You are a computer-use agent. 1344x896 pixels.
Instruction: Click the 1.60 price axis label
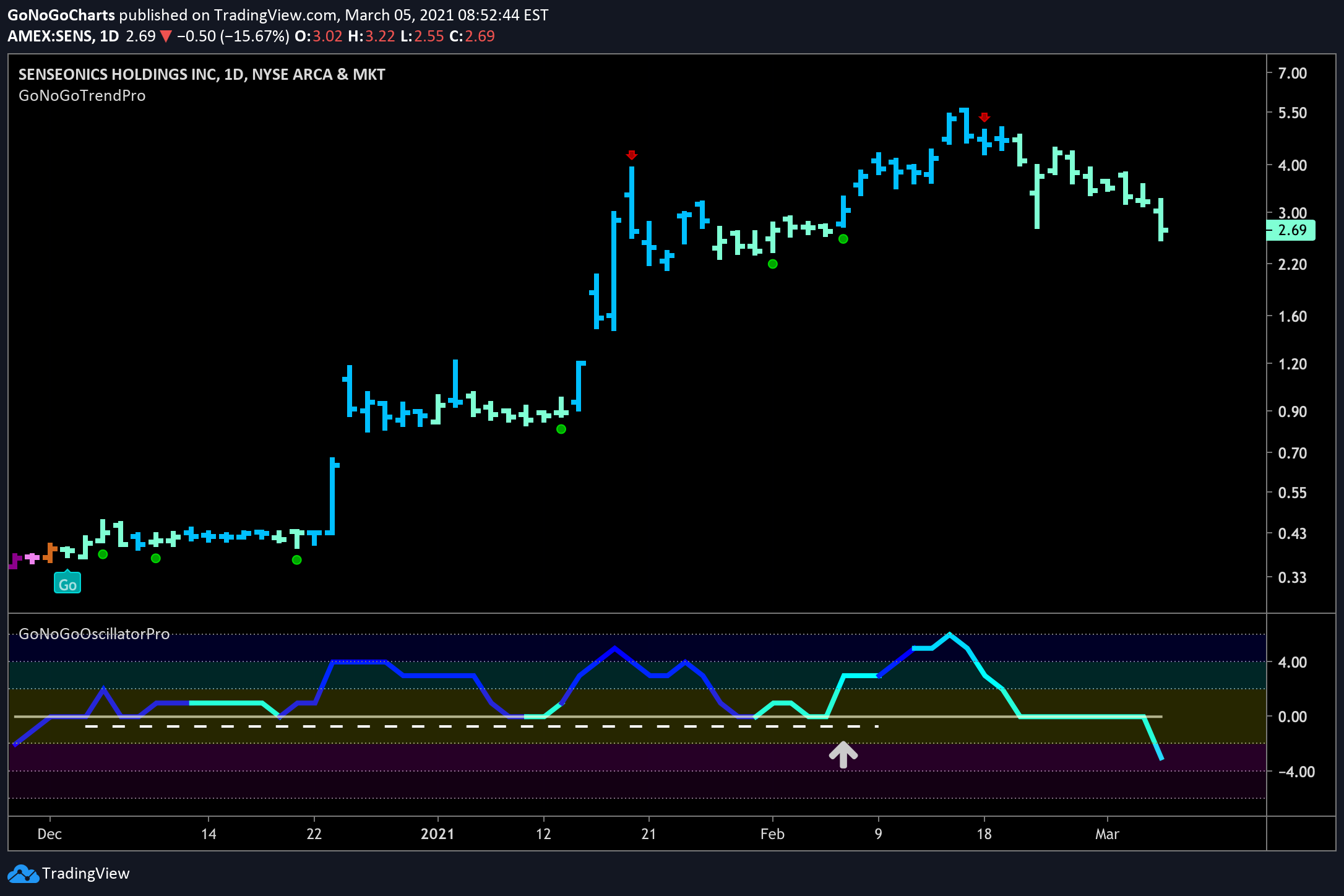[1293, 316]
